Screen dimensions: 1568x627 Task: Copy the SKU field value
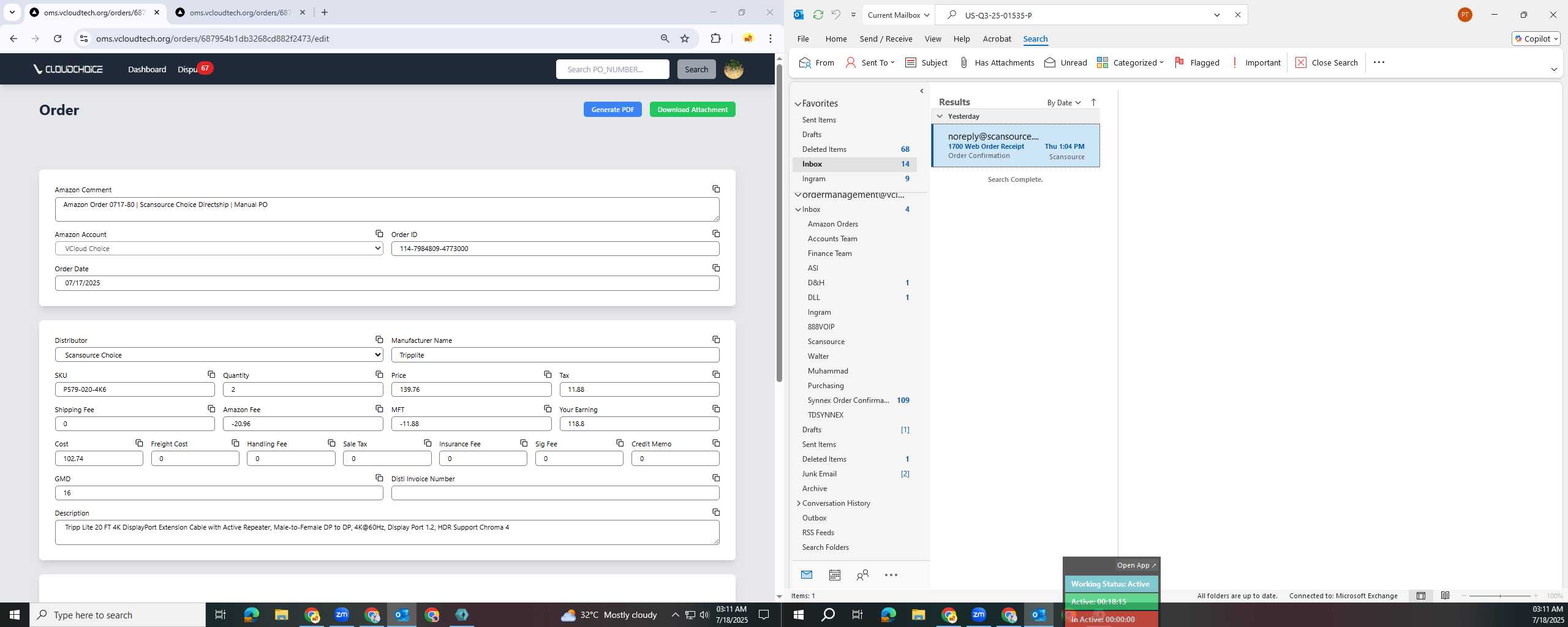pyautogui.click(x=211, y=375)
